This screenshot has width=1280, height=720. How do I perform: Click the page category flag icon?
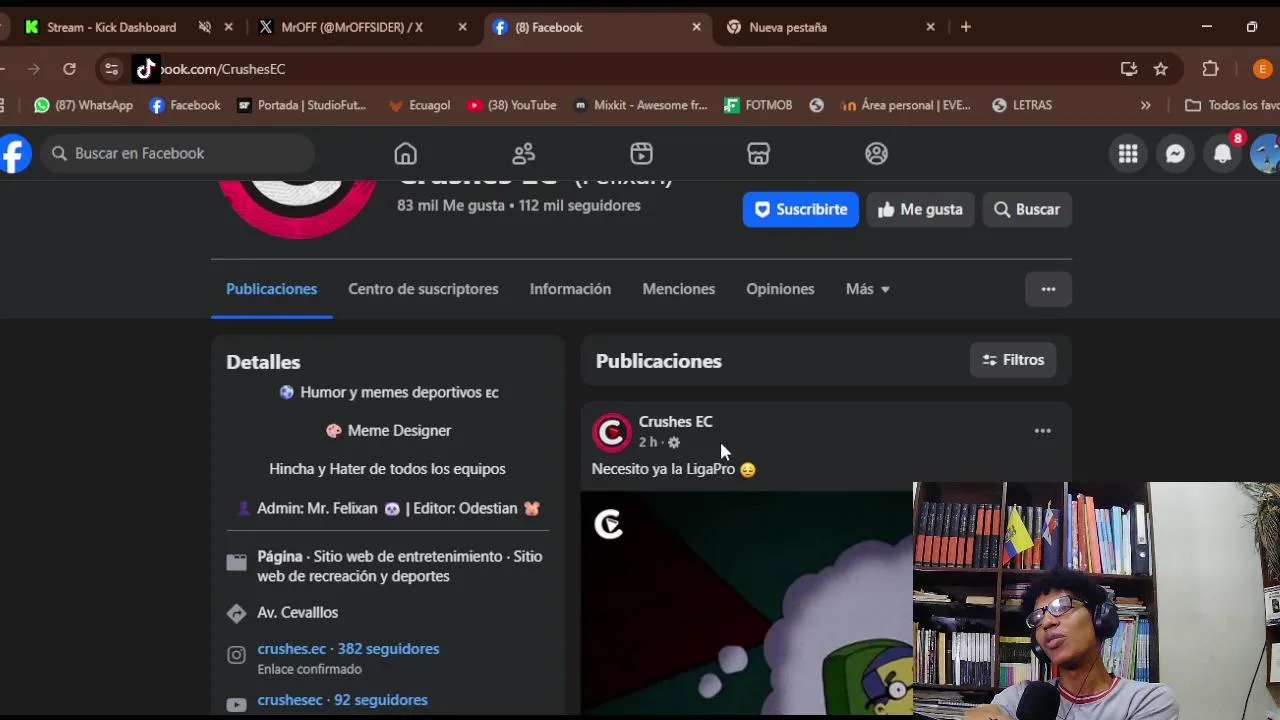click(x=236, y=562)
